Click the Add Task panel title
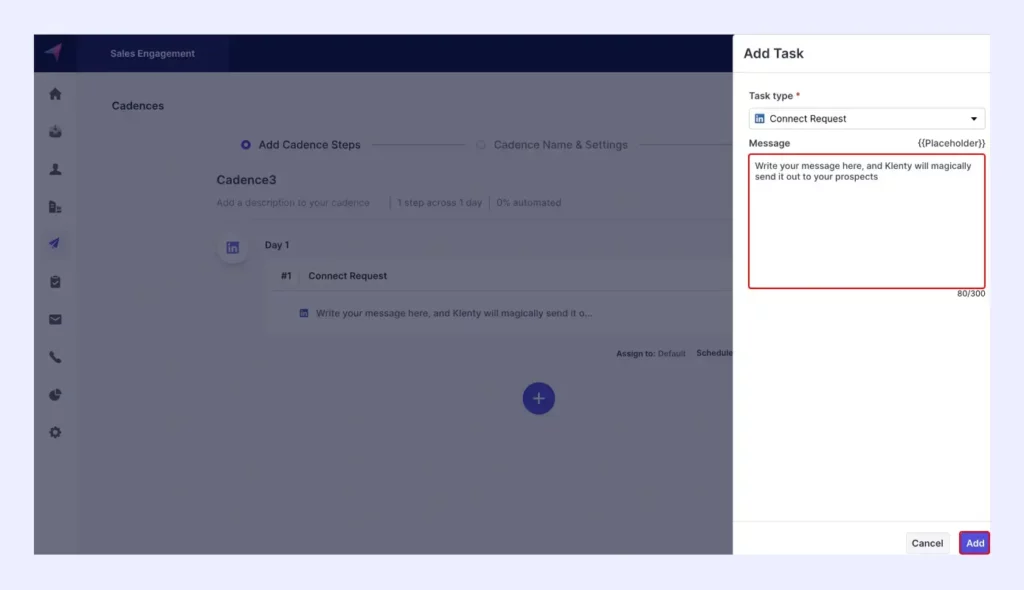This screenshot has height=590, width=1024. click(773, 54)
